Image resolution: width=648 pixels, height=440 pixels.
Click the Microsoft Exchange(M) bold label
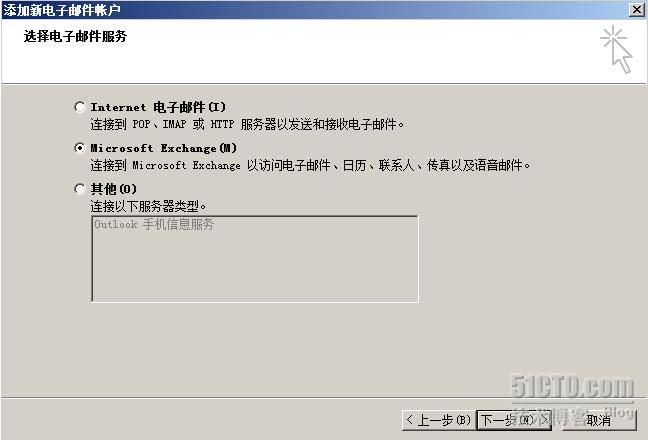[164, 148]
